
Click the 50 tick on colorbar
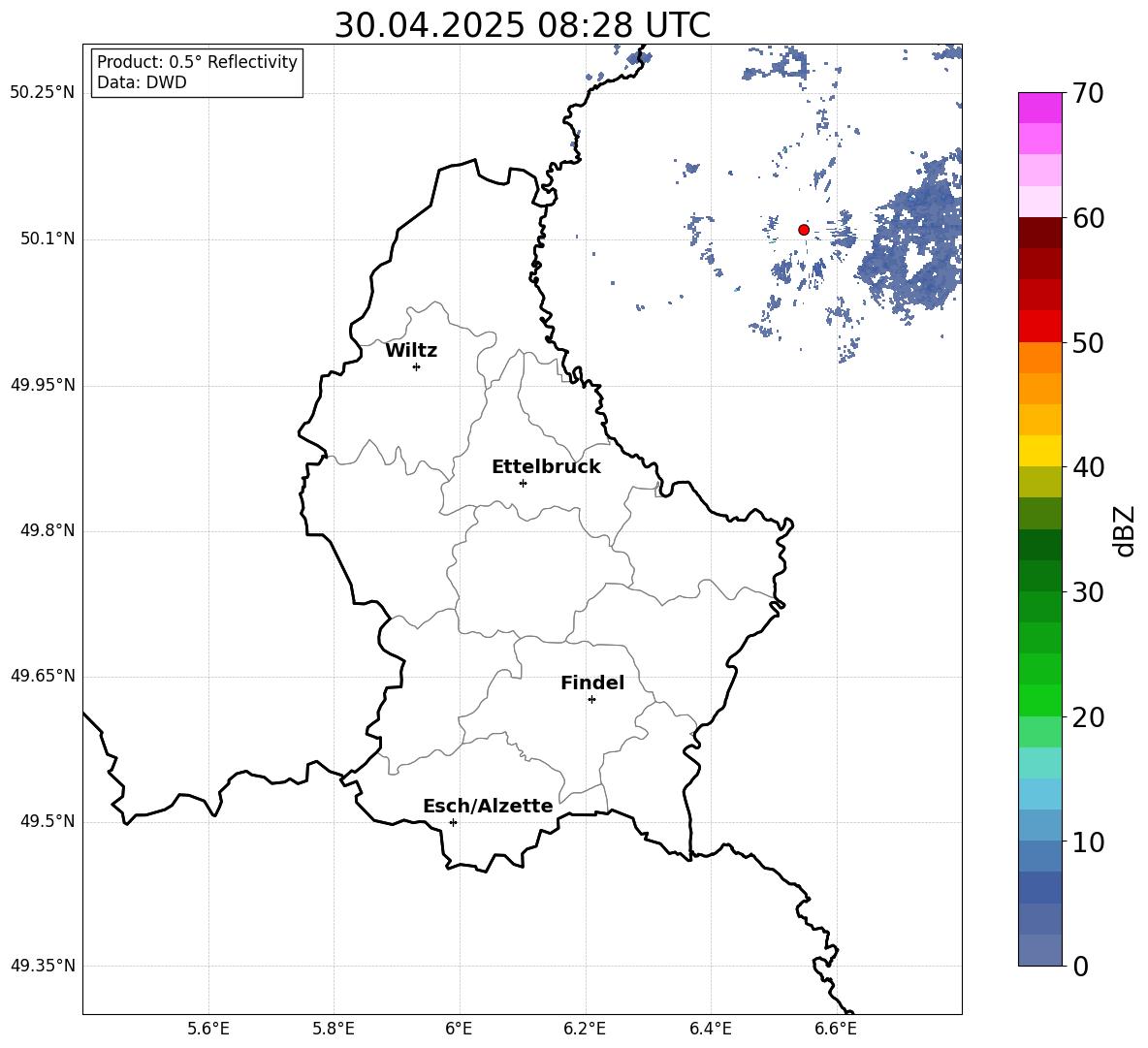[1088, 342]
